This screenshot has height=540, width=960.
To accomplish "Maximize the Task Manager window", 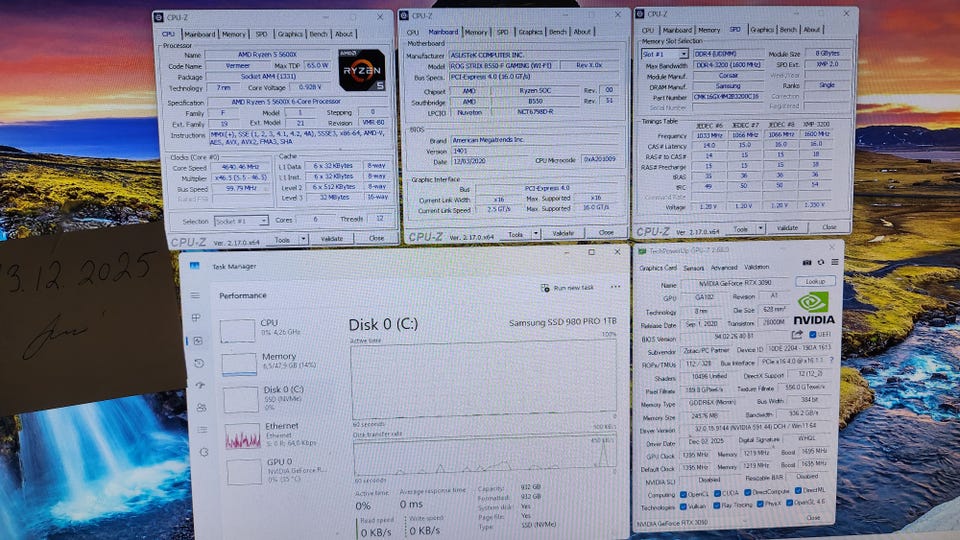I will (x=591, y=252).
